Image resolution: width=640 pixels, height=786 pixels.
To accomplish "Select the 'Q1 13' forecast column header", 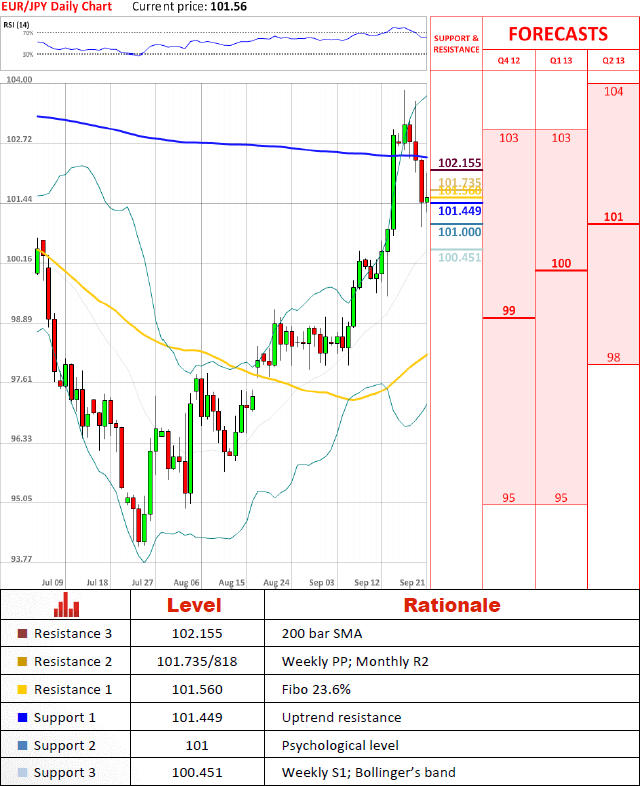I will tap(561, 61).
